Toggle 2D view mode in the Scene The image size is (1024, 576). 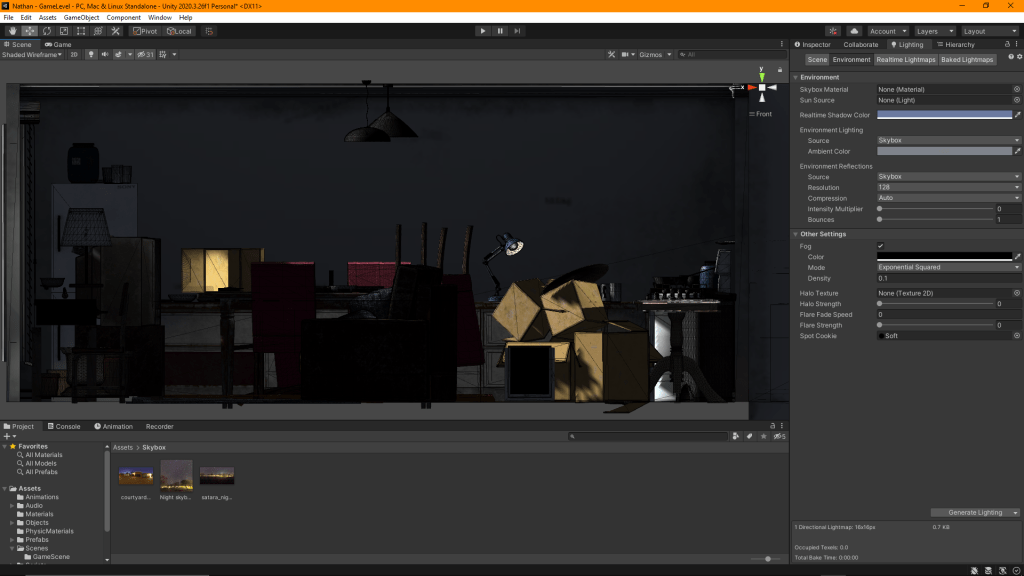coord(73,54)
